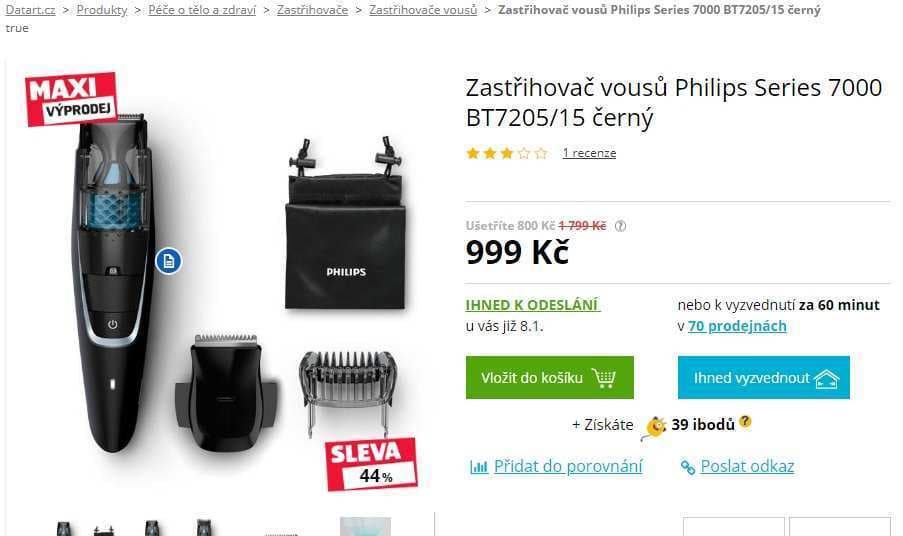
Task: Click the question mark icon next to ibodů
Action: click(745, 421)
